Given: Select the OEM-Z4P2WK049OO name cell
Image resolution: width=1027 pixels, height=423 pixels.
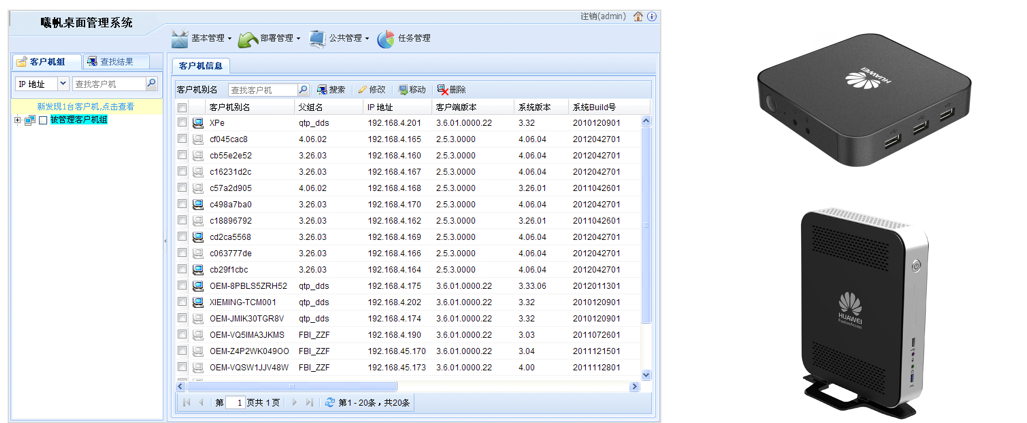Looking at the screenshot, I should [x=249, y=351].
